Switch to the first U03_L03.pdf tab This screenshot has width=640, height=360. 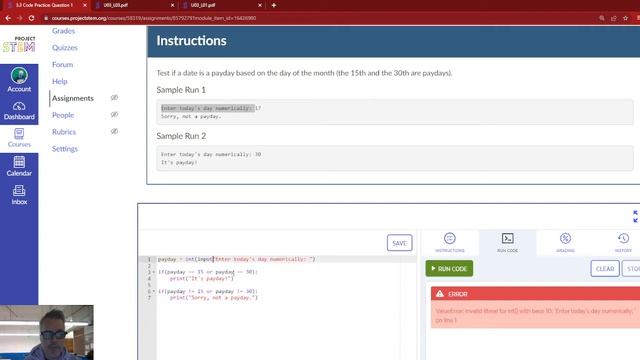(134, 5)
